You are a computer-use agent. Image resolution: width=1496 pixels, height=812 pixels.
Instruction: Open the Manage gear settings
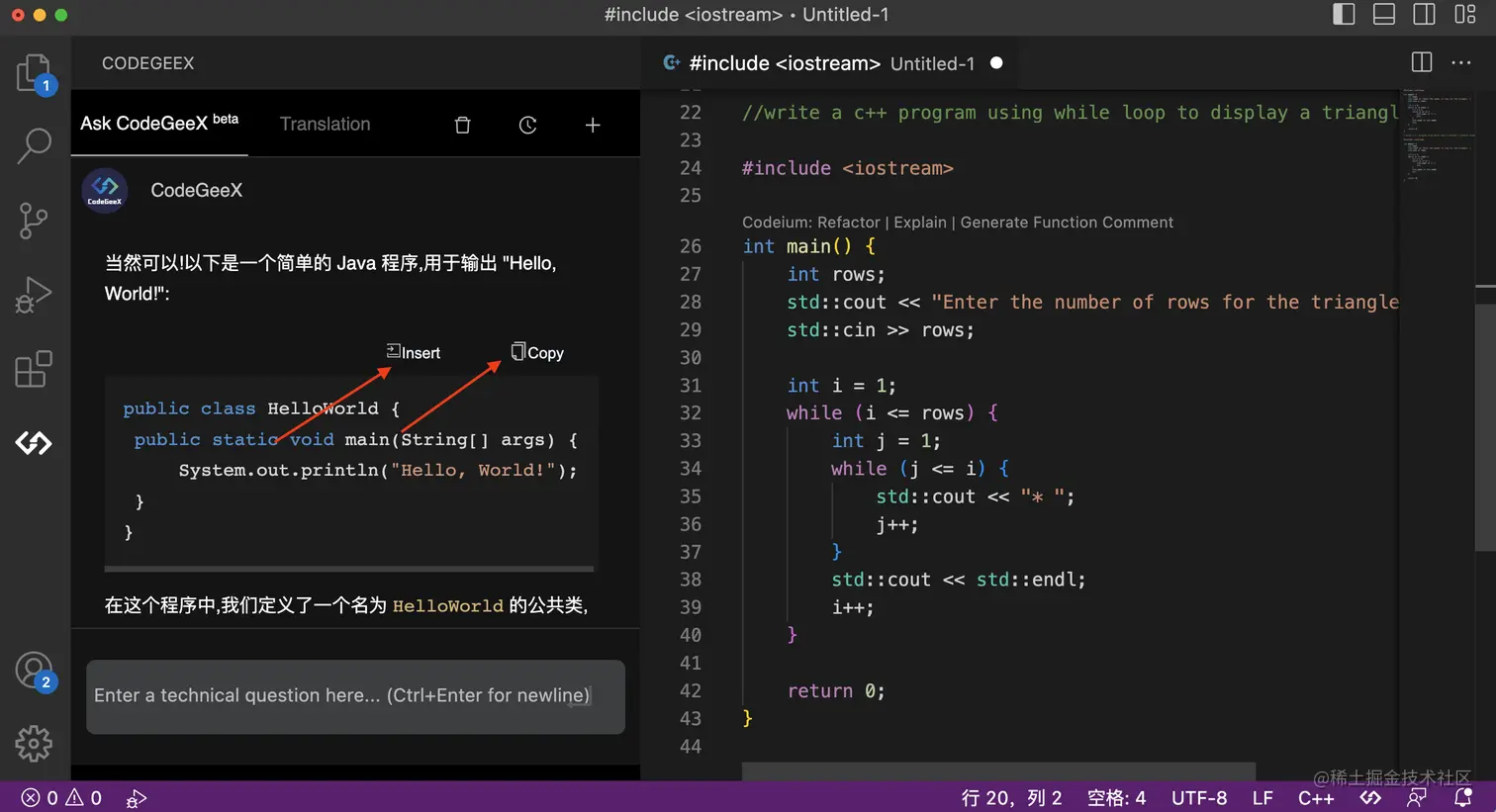[34, 743]
